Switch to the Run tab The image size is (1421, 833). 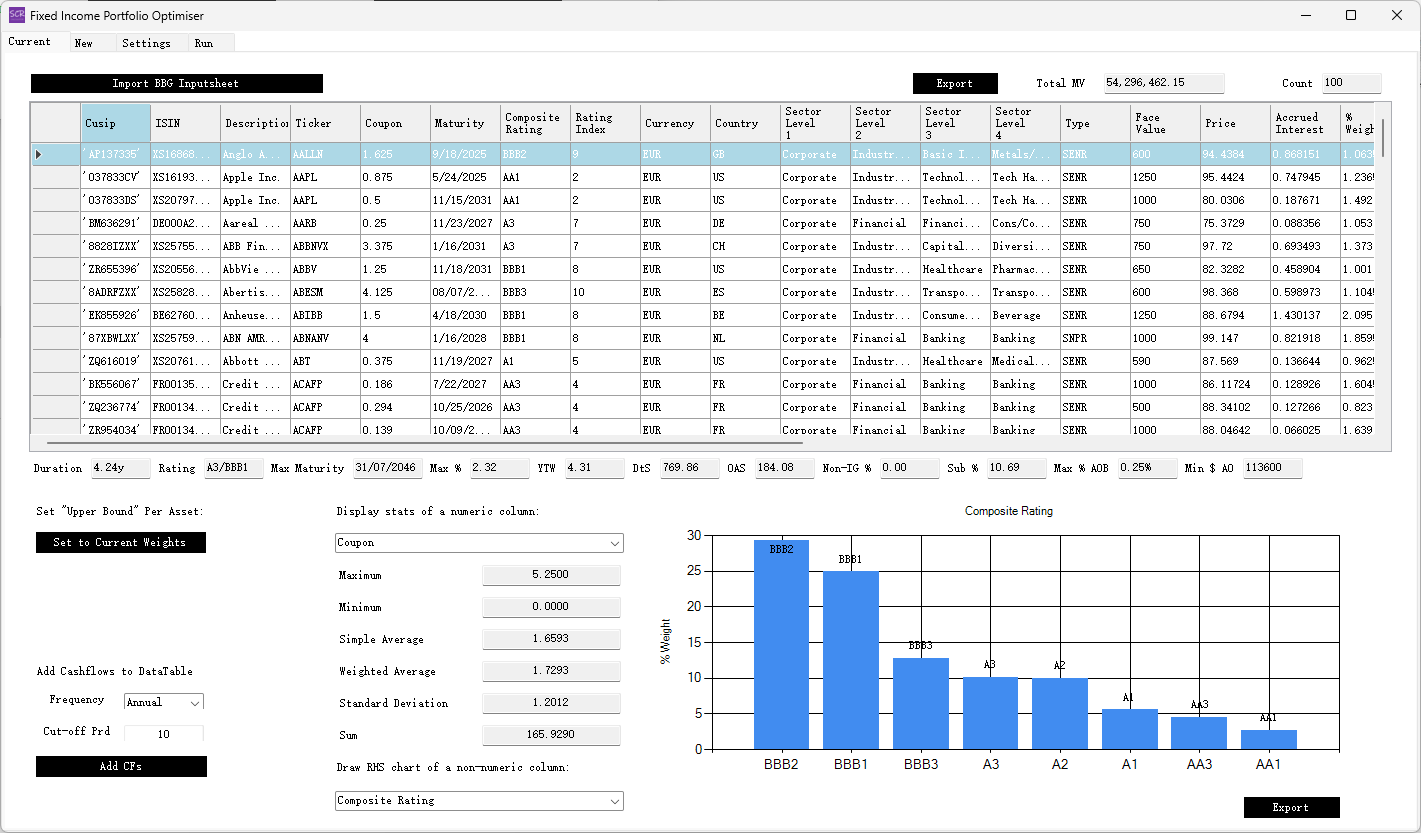[203, 43]
